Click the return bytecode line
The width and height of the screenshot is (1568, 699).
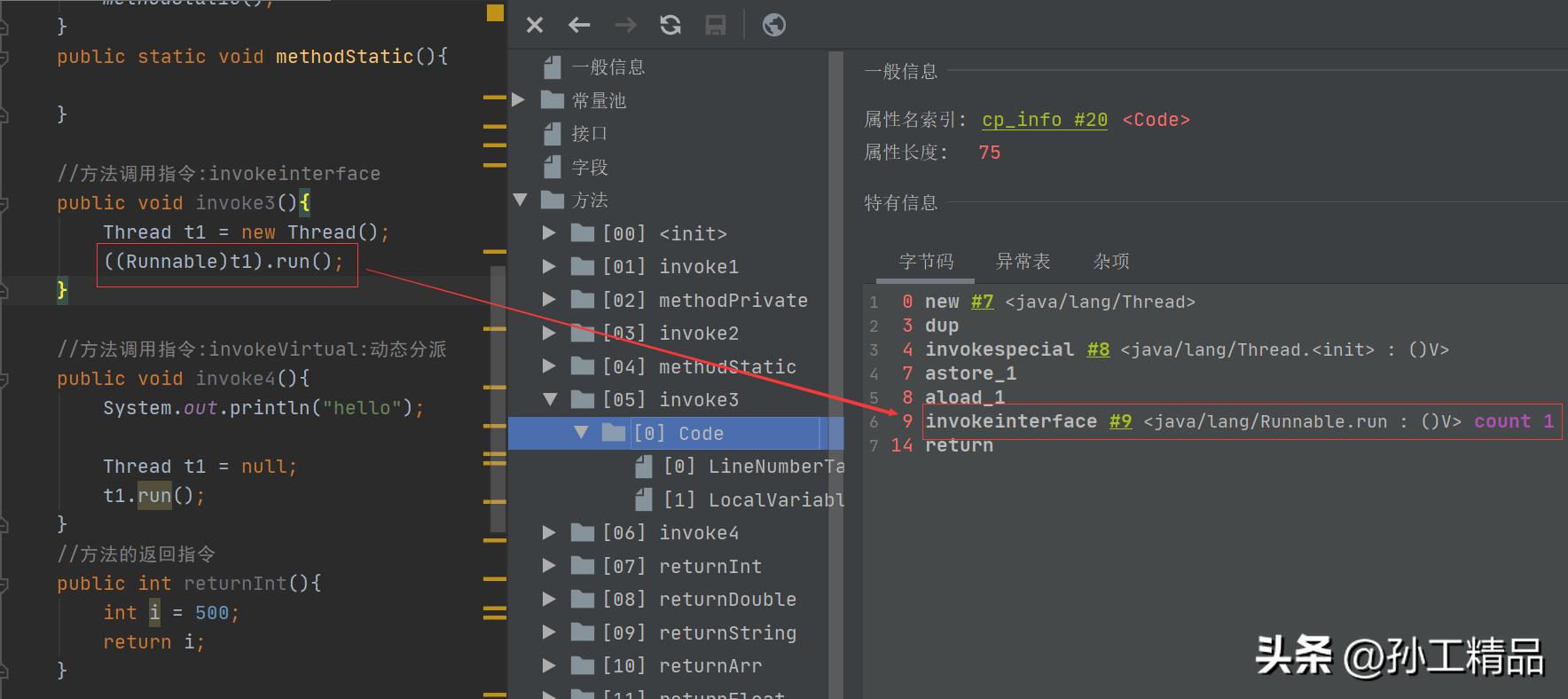click(x=959, y=445)
